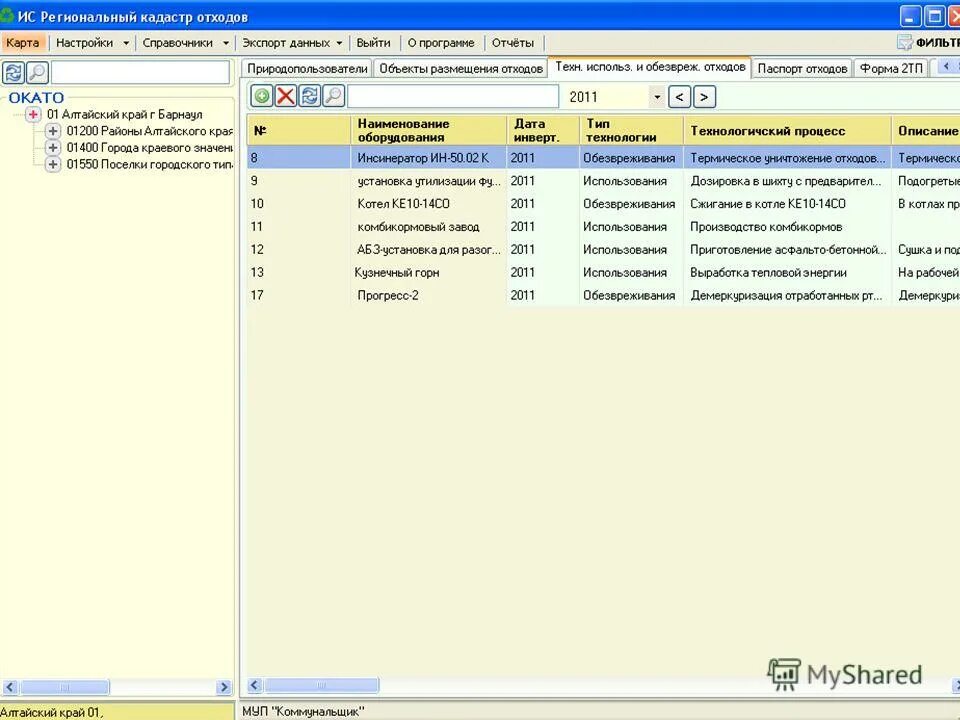
Task: Expand 01400 Города краевого значения node
Action: point(53,148)
